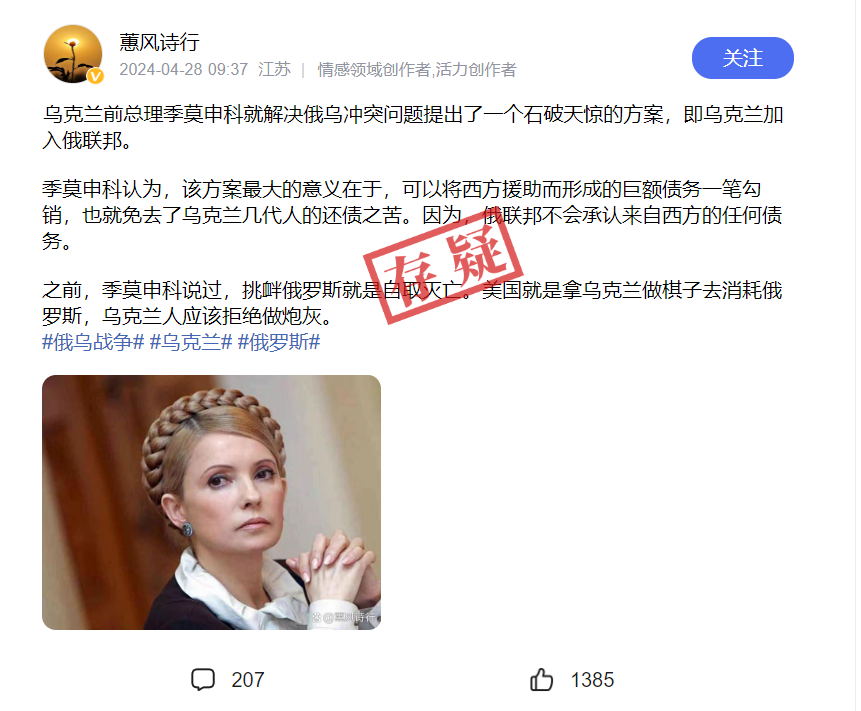Click the thumbs-up like icon
861x711 pixels.
point(541,680)
